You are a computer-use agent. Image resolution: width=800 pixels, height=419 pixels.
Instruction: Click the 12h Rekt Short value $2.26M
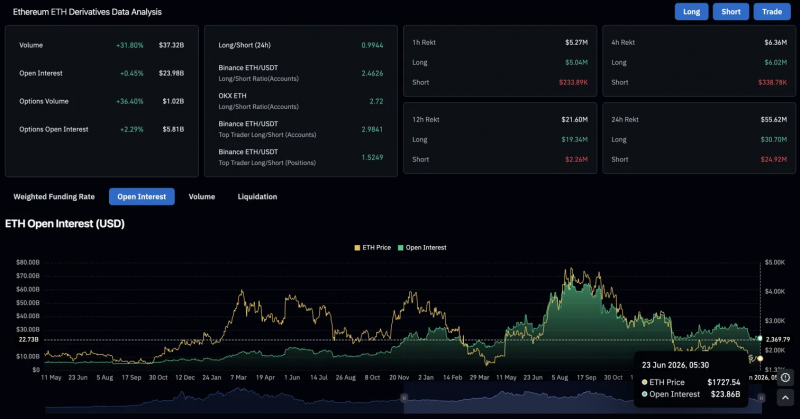click(577, 159)
